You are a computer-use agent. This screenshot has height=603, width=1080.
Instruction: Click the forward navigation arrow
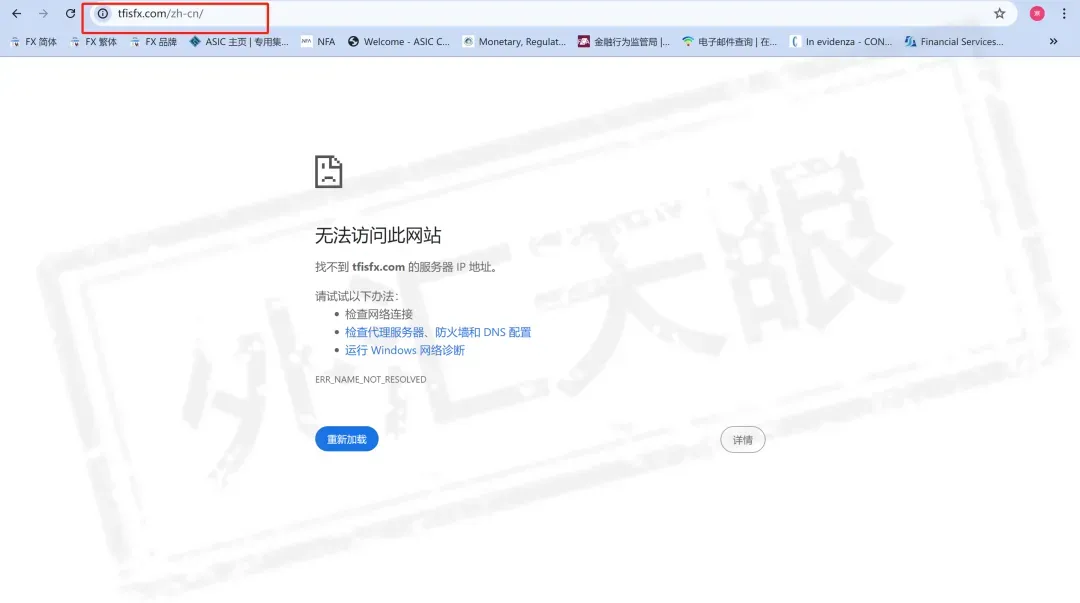click(x=43, y=13)
